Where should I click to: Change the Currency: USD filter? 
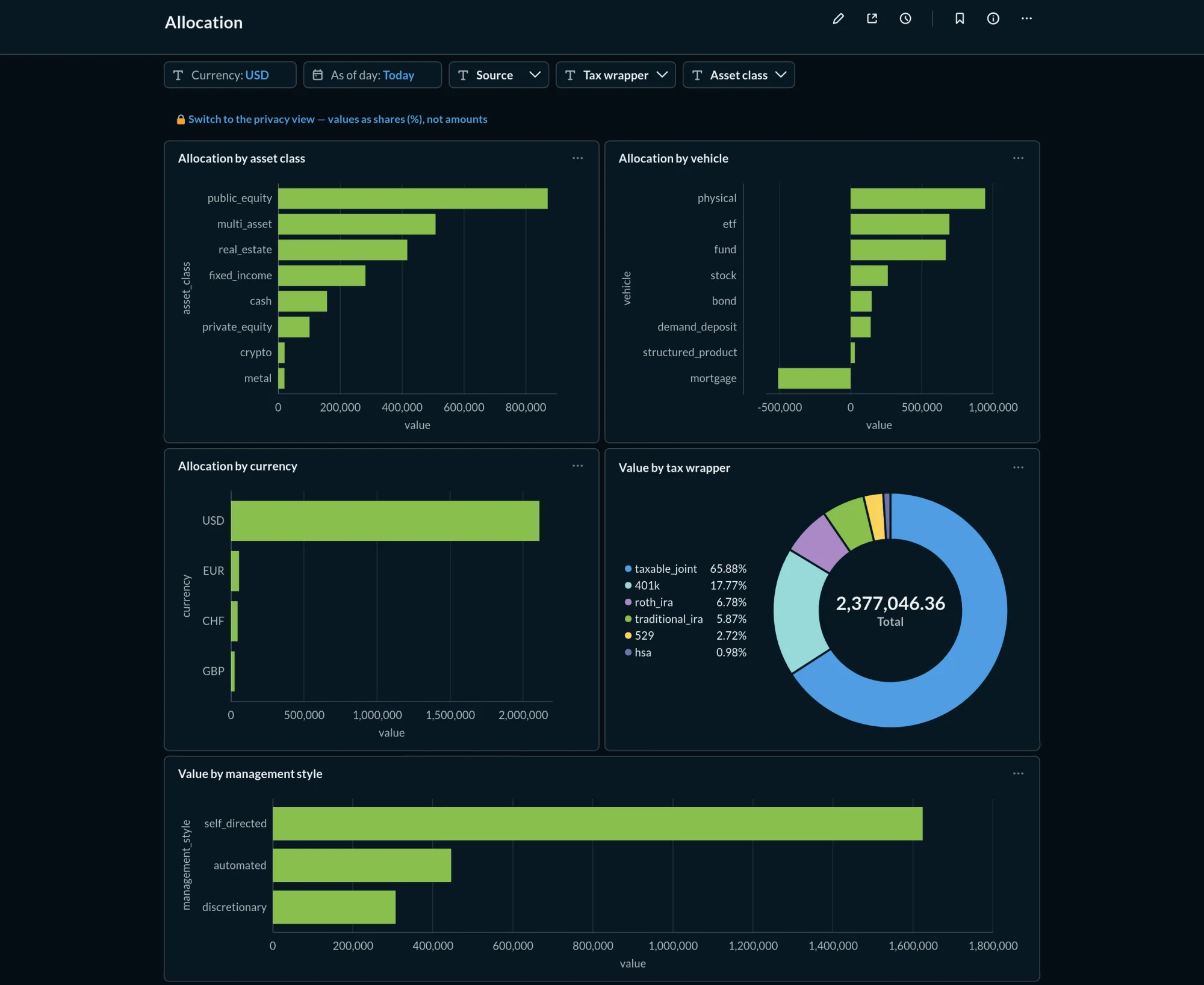tap(230, 75)
